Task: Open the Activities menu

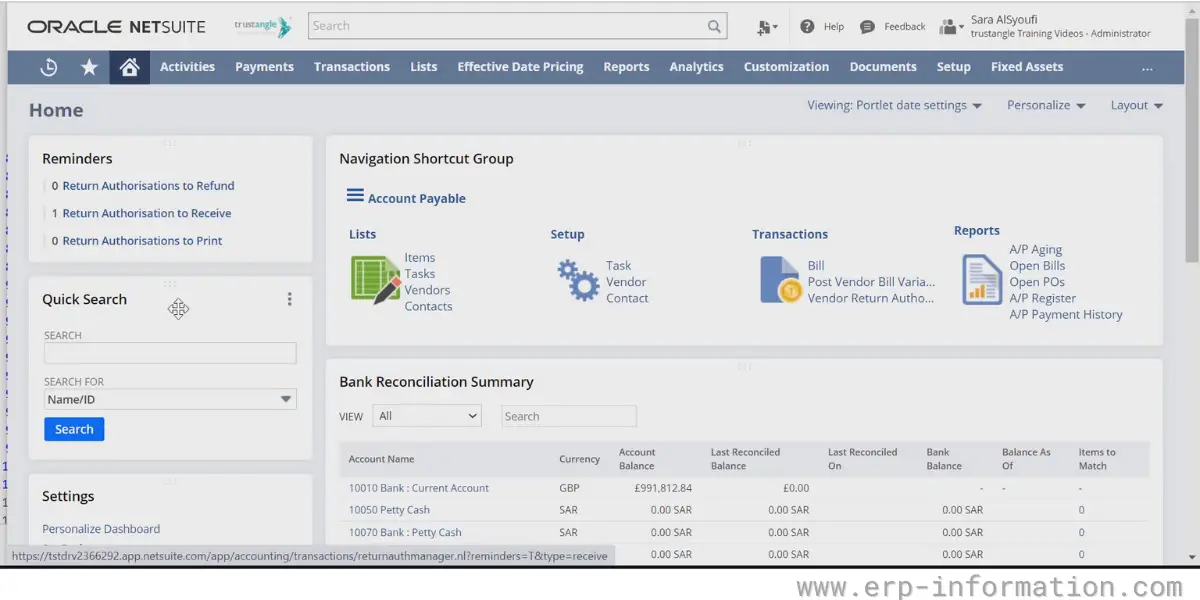Action: [x=188, y=67]
